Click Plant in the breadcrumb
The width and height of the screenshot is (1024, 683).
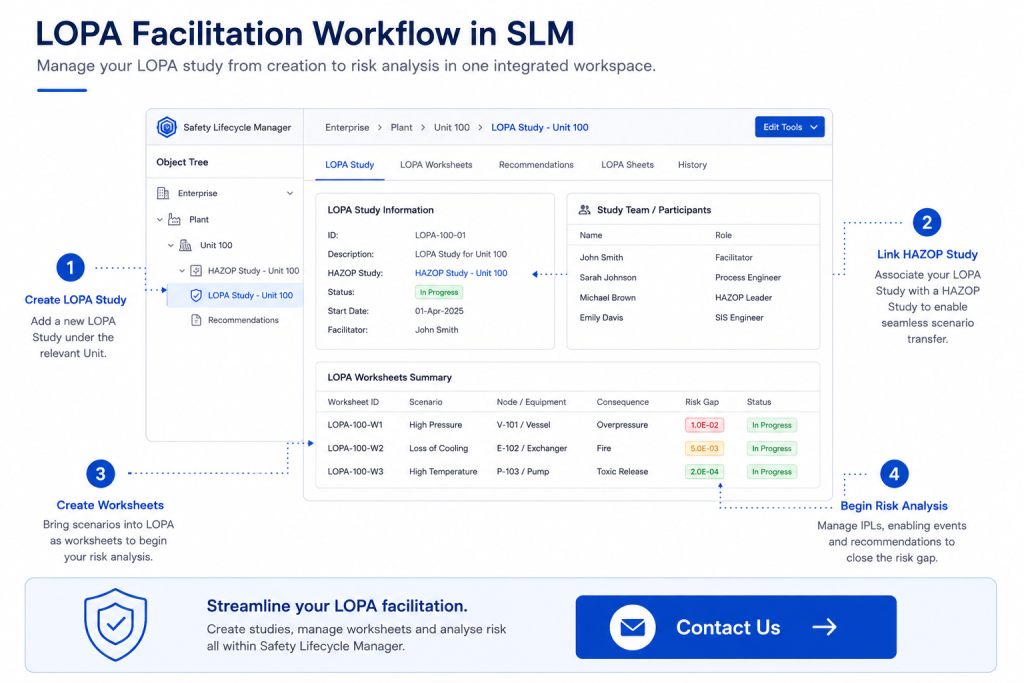401,127
